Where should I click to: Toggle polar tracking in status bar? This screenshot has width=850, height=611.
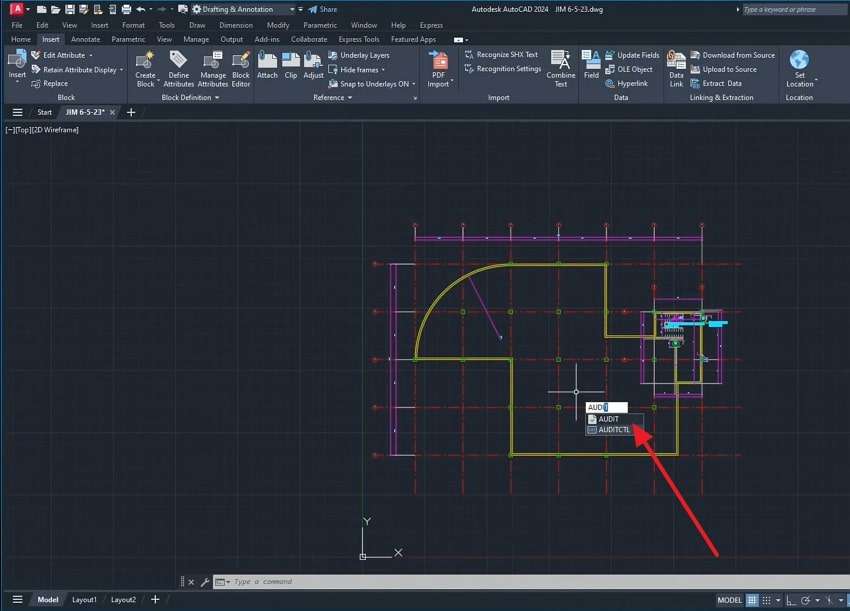tap(806, 600)
